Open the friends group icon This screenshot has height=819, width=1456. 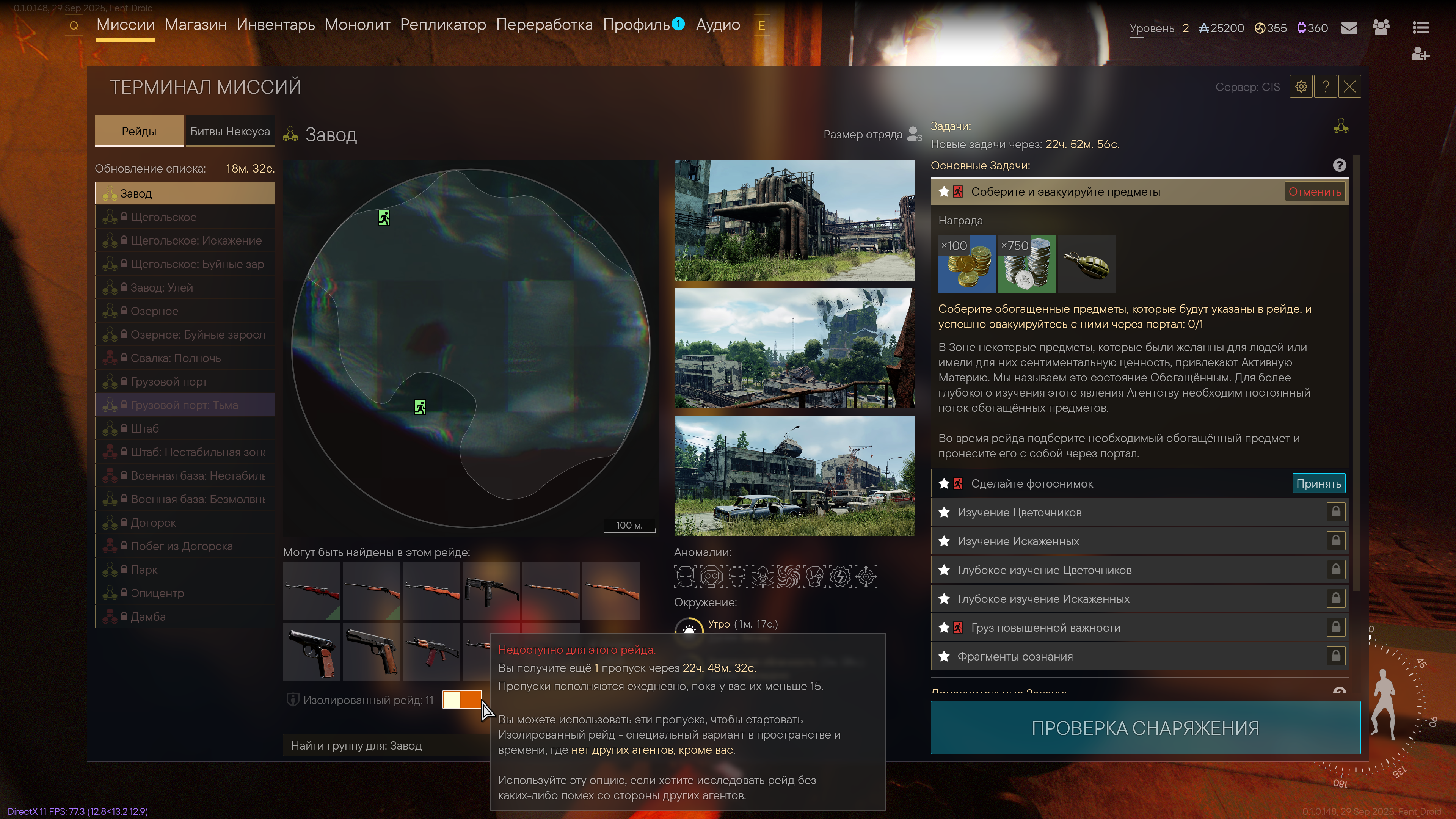click(1380, 28)
